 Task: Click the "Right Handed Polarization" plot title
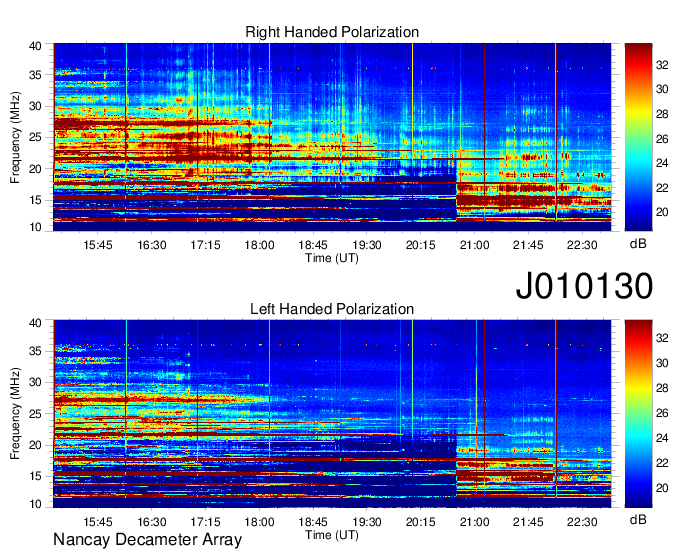tap(332, 32)
